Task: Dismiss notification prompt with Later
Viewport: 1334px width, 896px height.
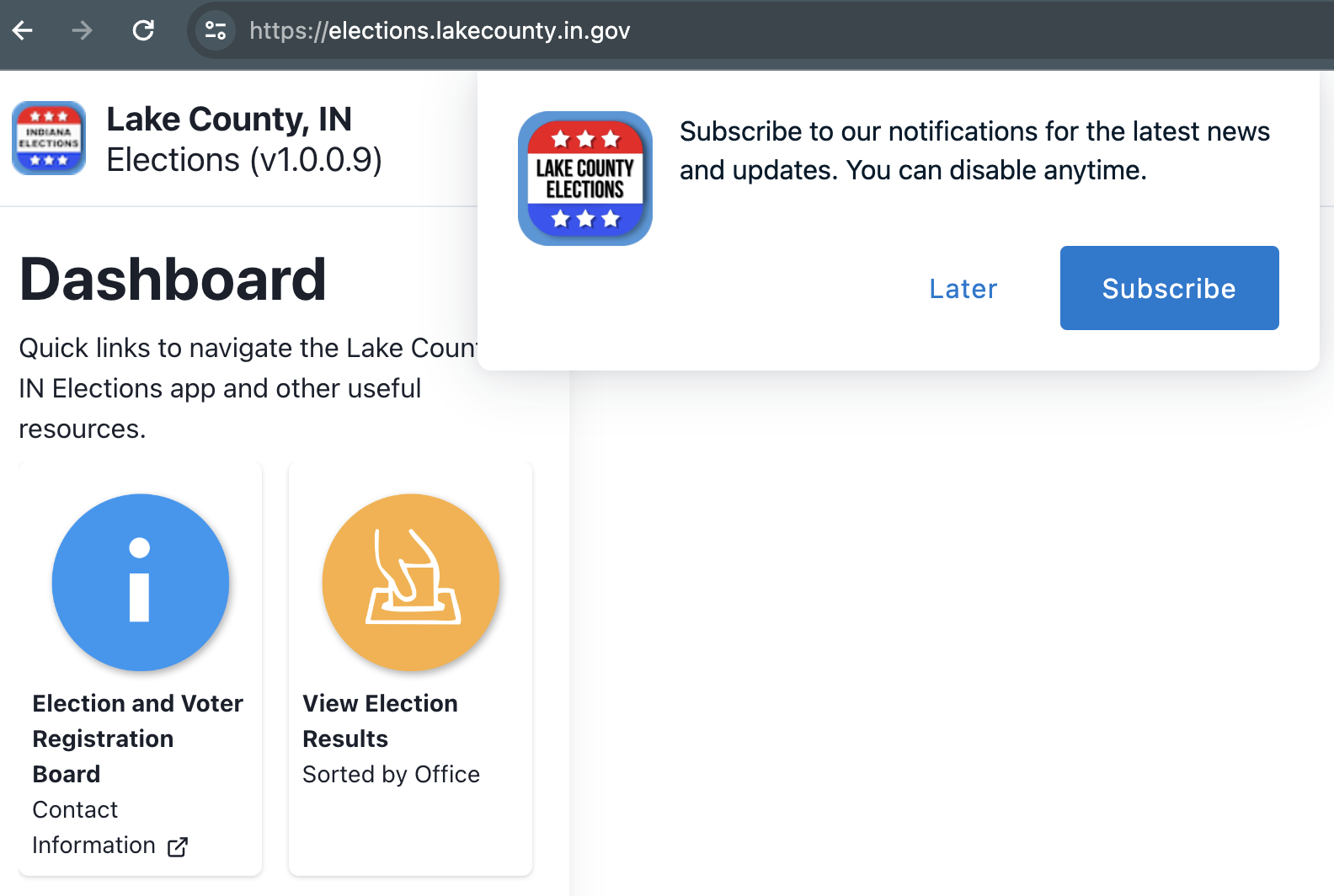Action: 963,289
